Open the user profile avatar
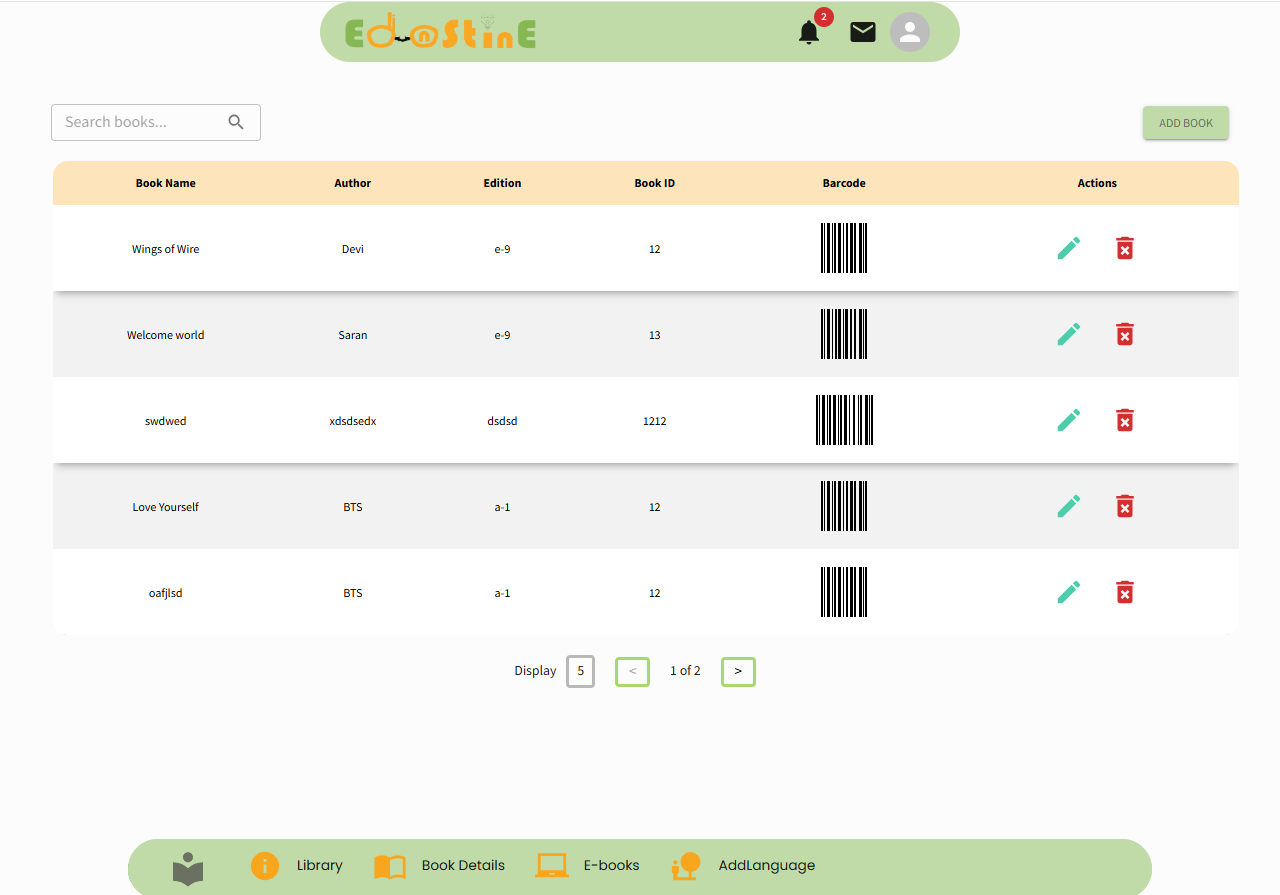Screen dimensions: 1280x895 tap(909, 33)
